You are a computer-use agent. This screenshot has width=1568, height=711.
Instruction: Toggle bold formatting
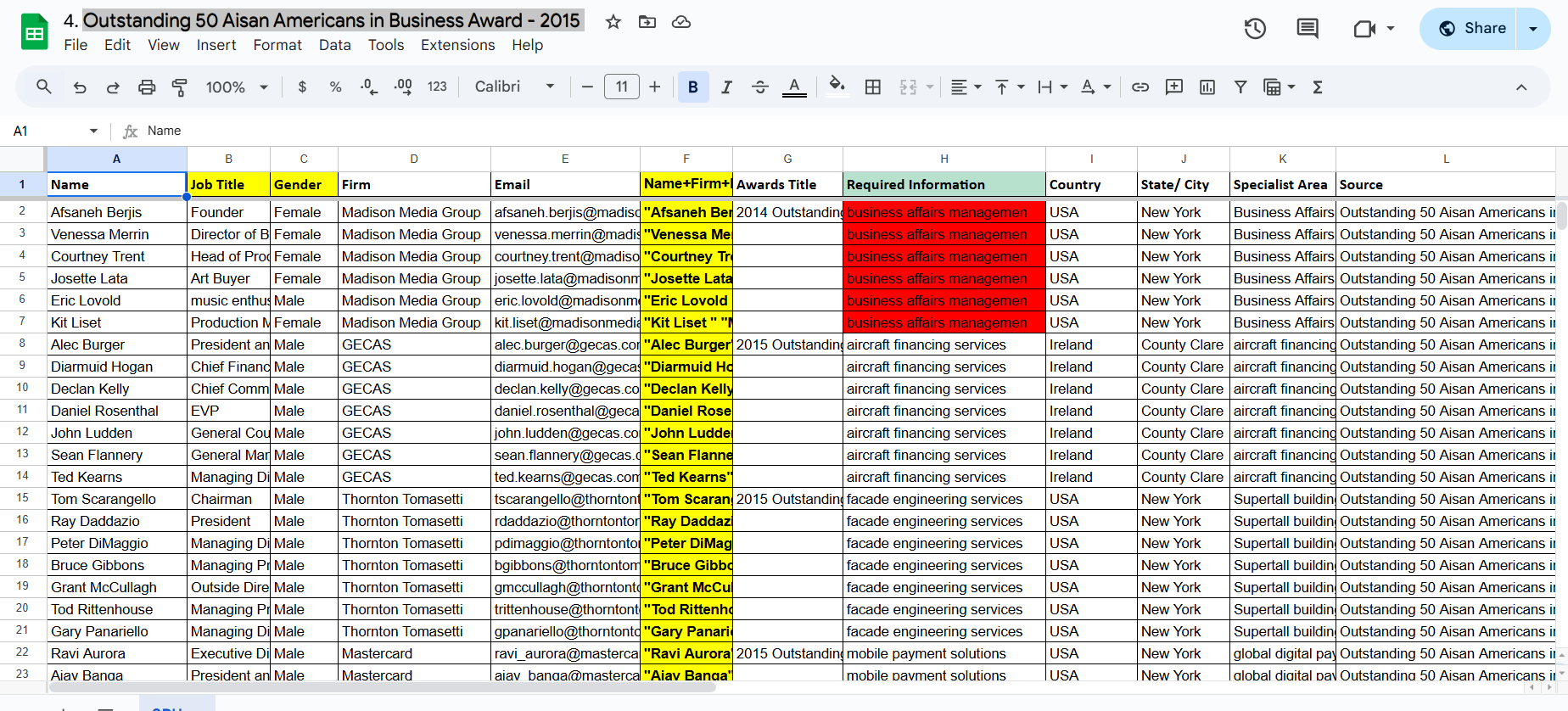pos(693,87)
